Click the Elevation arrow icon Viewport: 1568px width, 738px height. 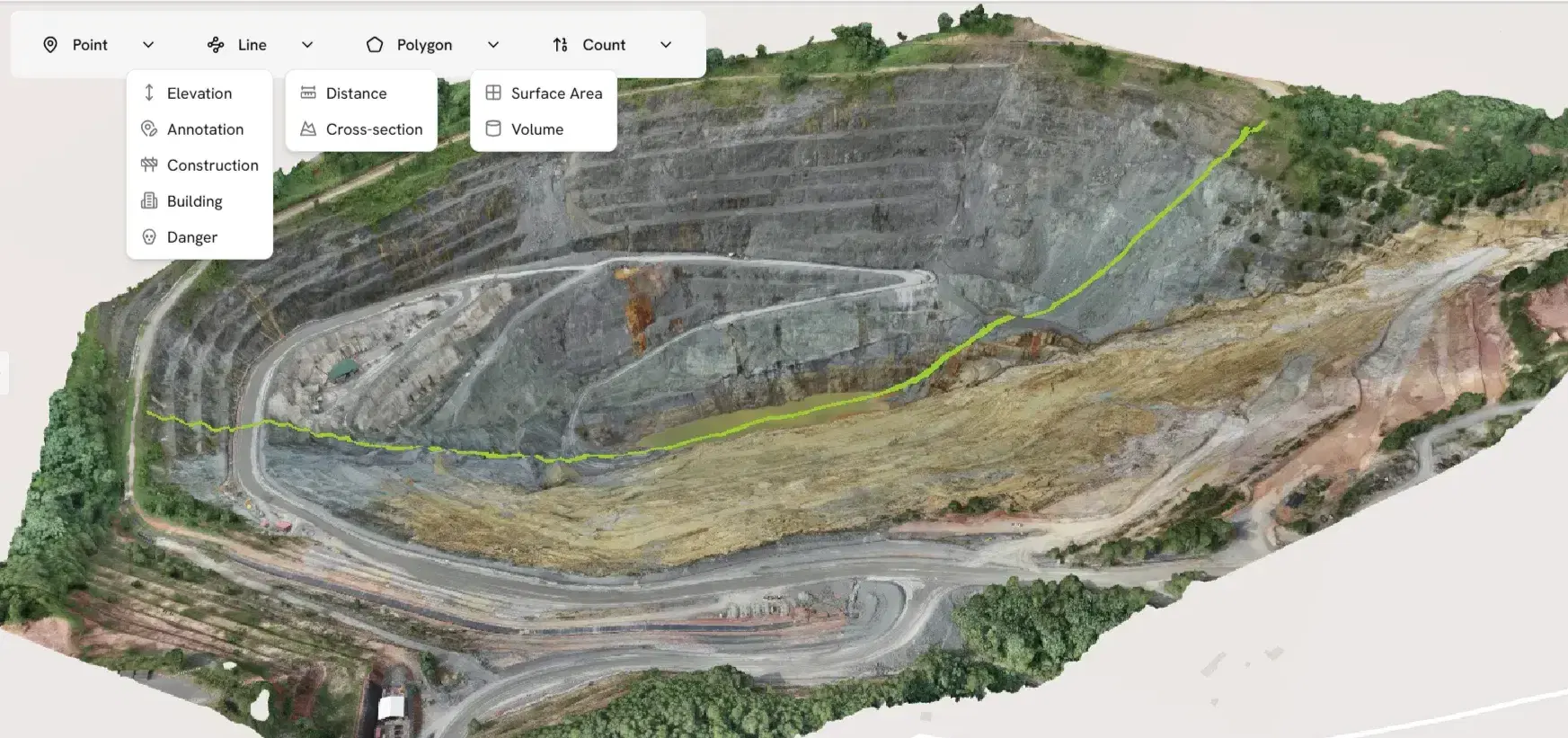[149, 93]
